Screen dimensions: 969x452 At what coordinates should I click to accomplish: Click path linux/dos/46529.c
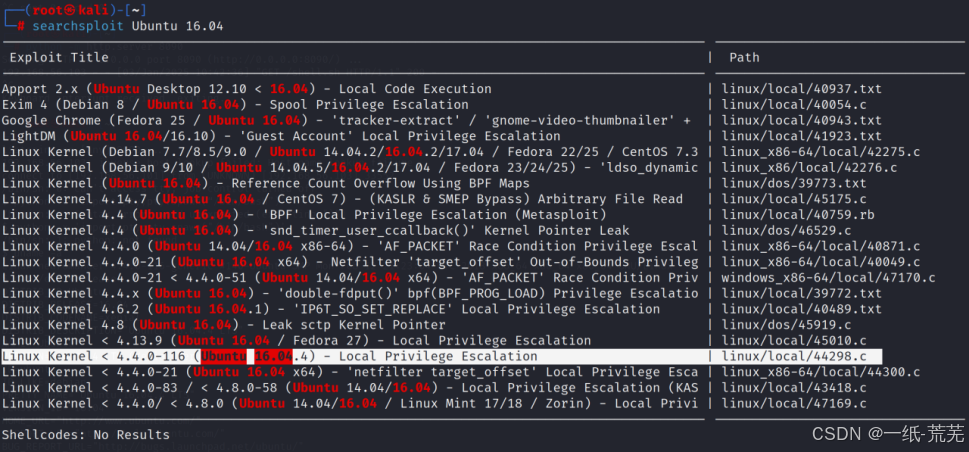(786, 231)
